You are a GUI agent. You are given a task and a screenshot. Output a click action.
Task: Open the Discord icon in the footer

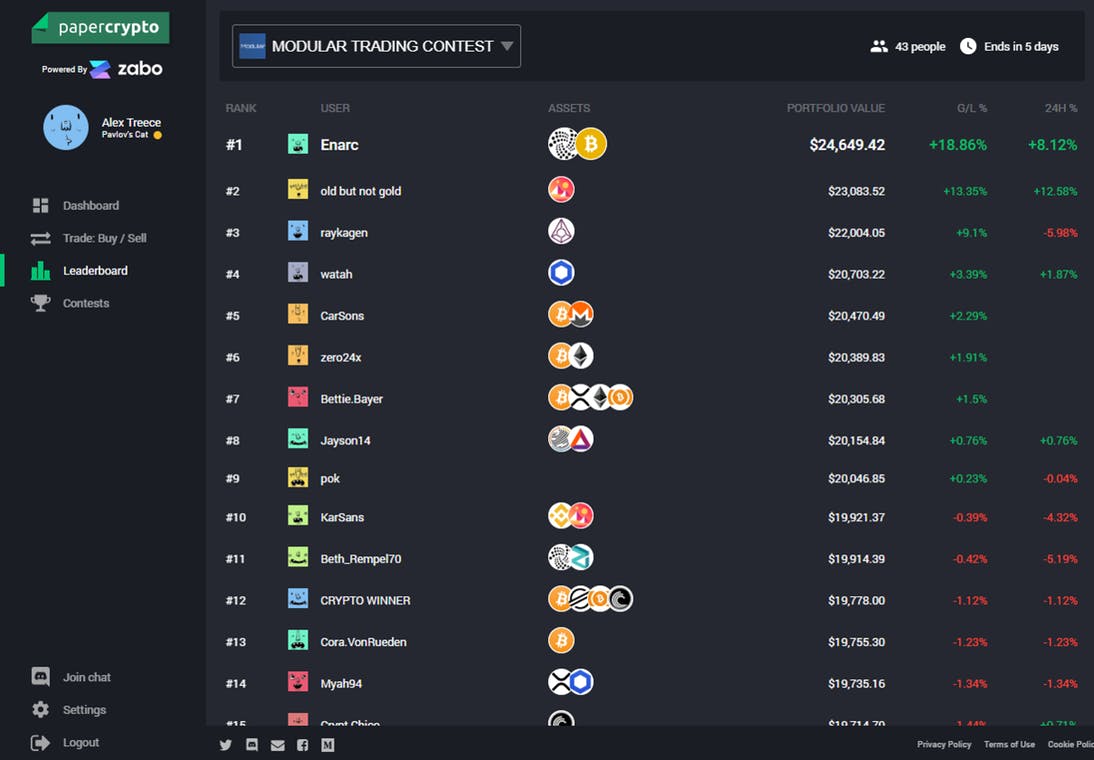252,745
